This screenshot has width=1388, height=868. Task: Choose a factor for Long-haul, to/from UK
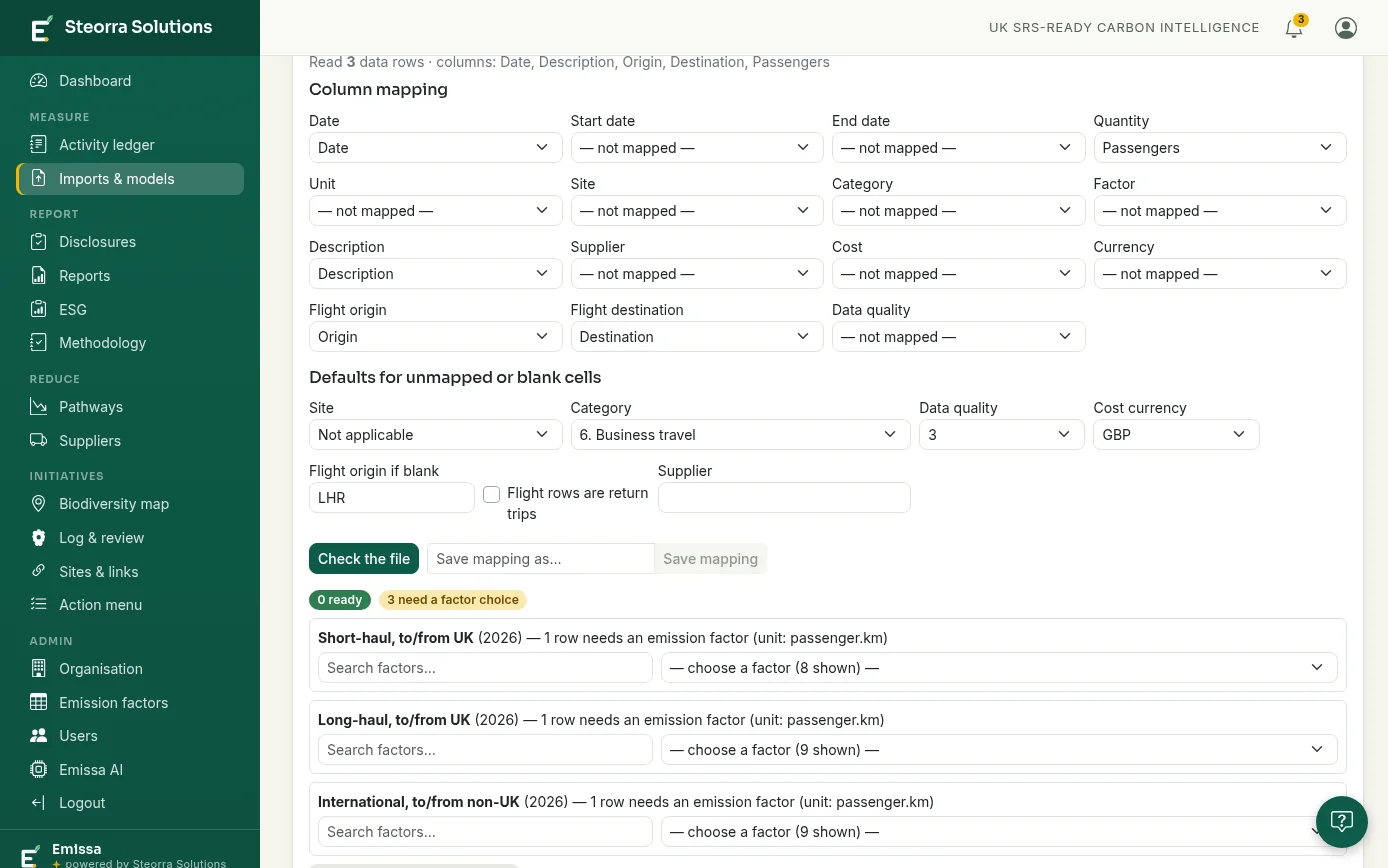click(x=999, y=750)
